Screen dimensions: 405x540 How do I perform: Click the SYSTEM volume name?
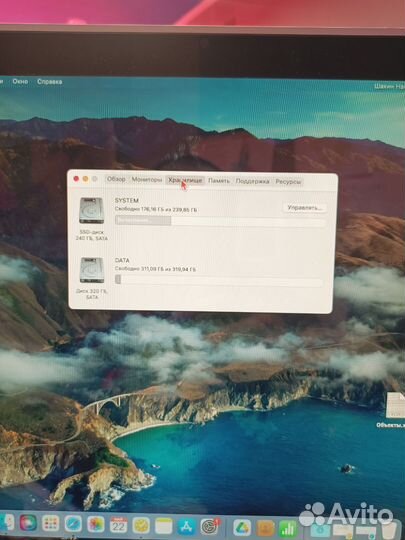point(126,200)
